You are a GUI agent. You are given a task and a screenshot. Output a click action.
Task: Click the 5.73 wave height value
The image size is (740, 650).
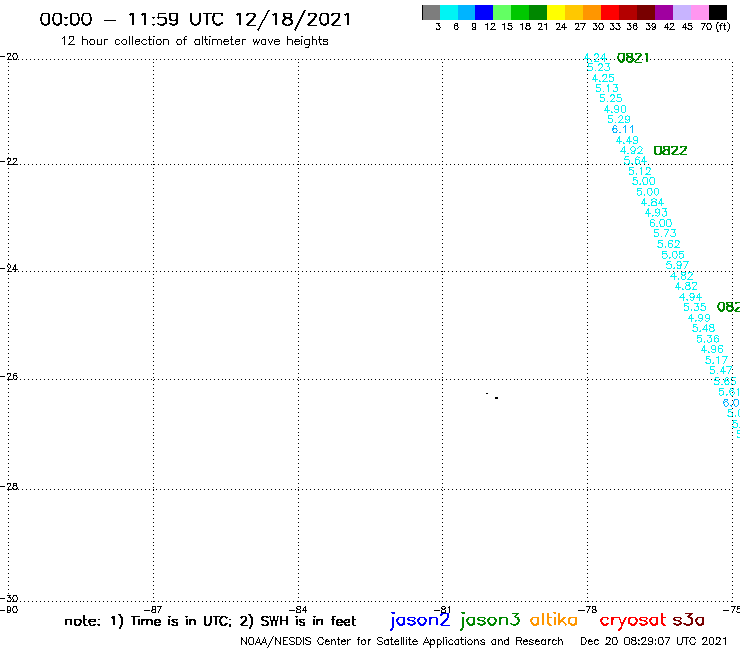tap(665, 233)
